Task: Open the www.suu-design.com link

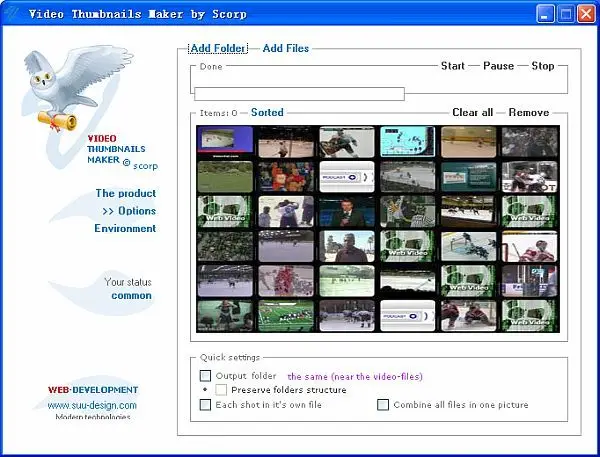Action: click(x=92, y=405)
